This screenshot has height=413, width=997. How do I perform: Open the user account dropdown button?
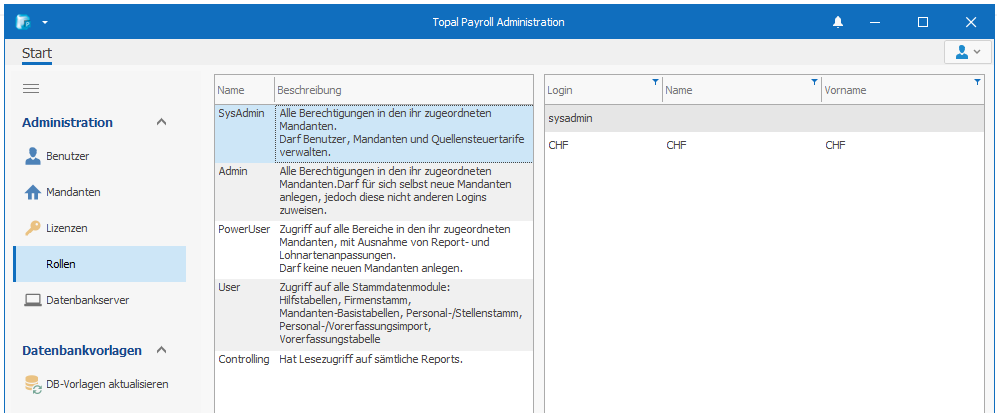coord(967,52)
